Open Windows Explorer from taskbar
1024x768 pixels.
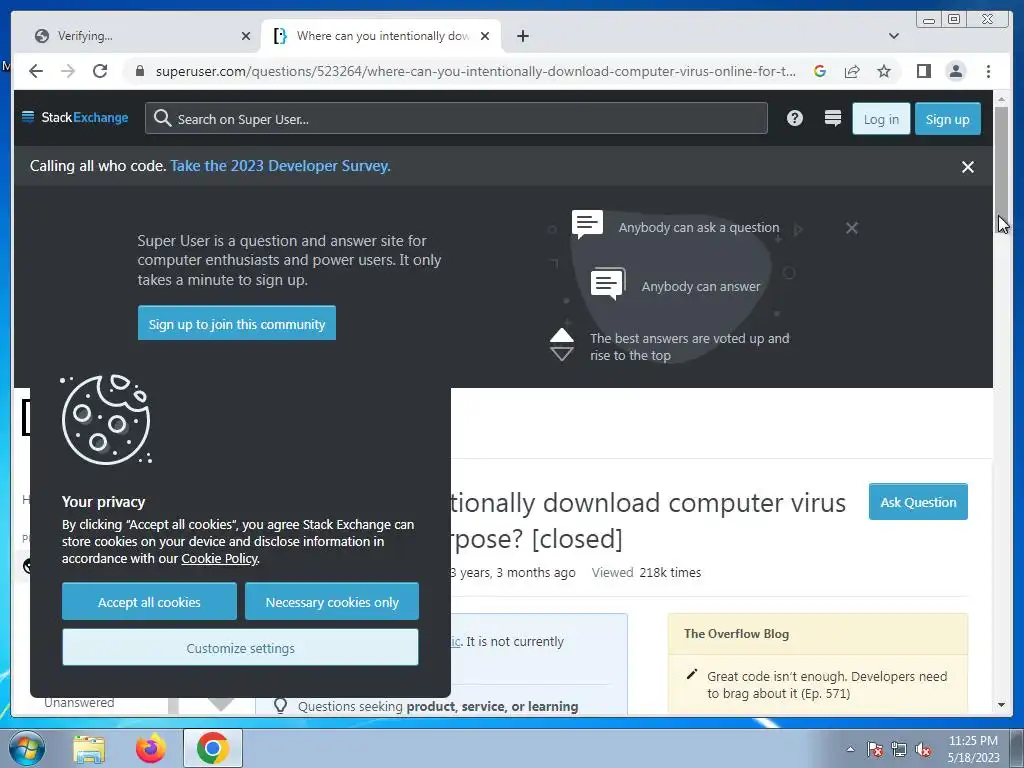(89, 748)
